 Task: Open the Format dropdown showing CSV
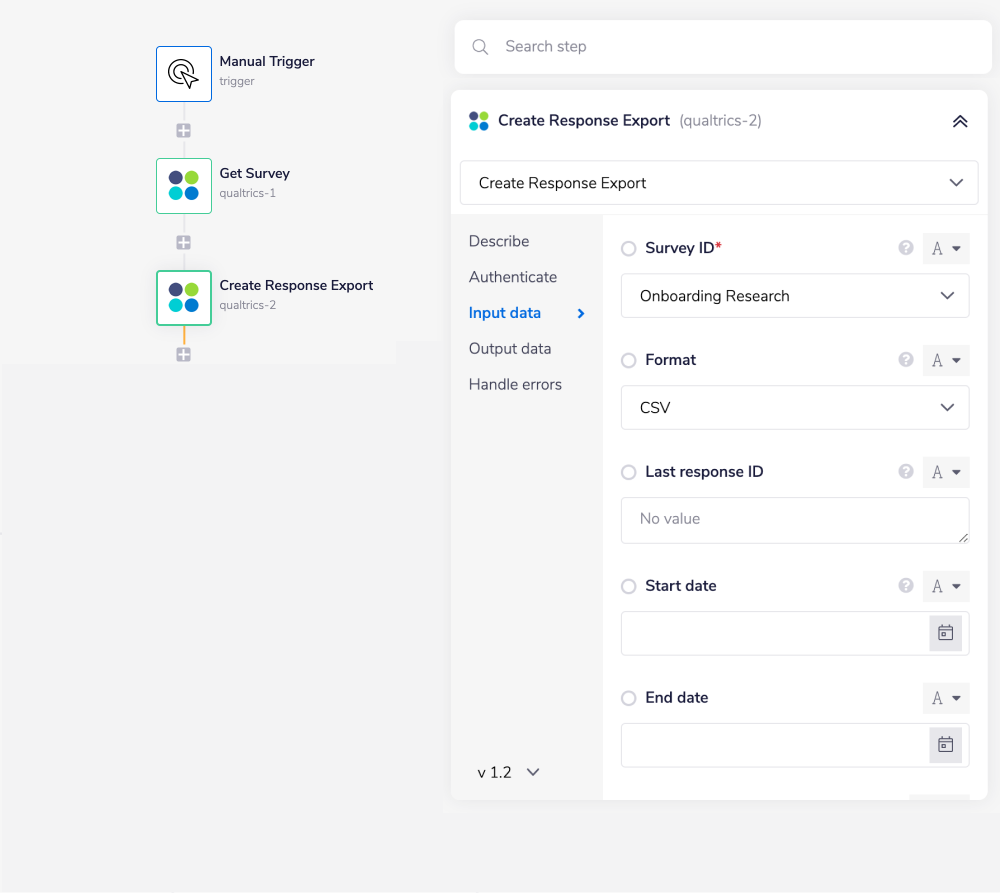click(x=794, y=407)
